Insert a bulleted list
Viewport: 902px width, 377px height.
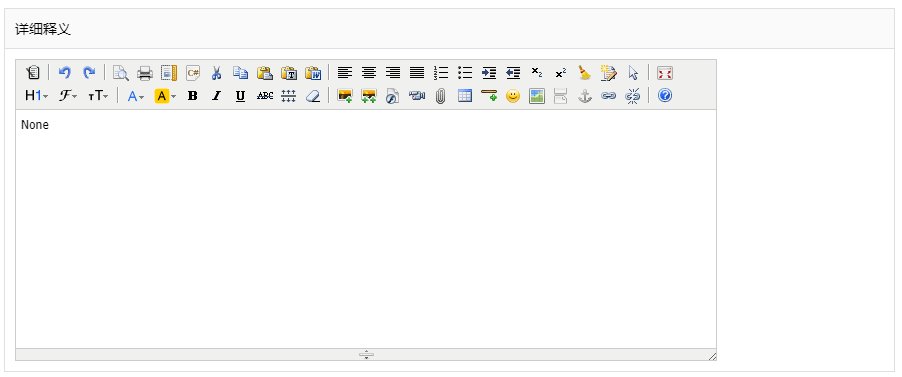point(465,73)
